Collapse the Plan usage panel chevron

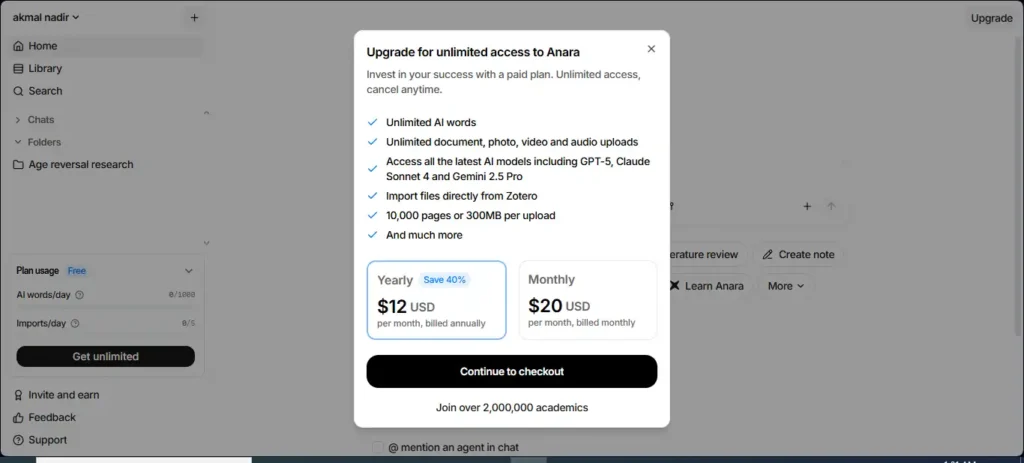coord(189,271)
